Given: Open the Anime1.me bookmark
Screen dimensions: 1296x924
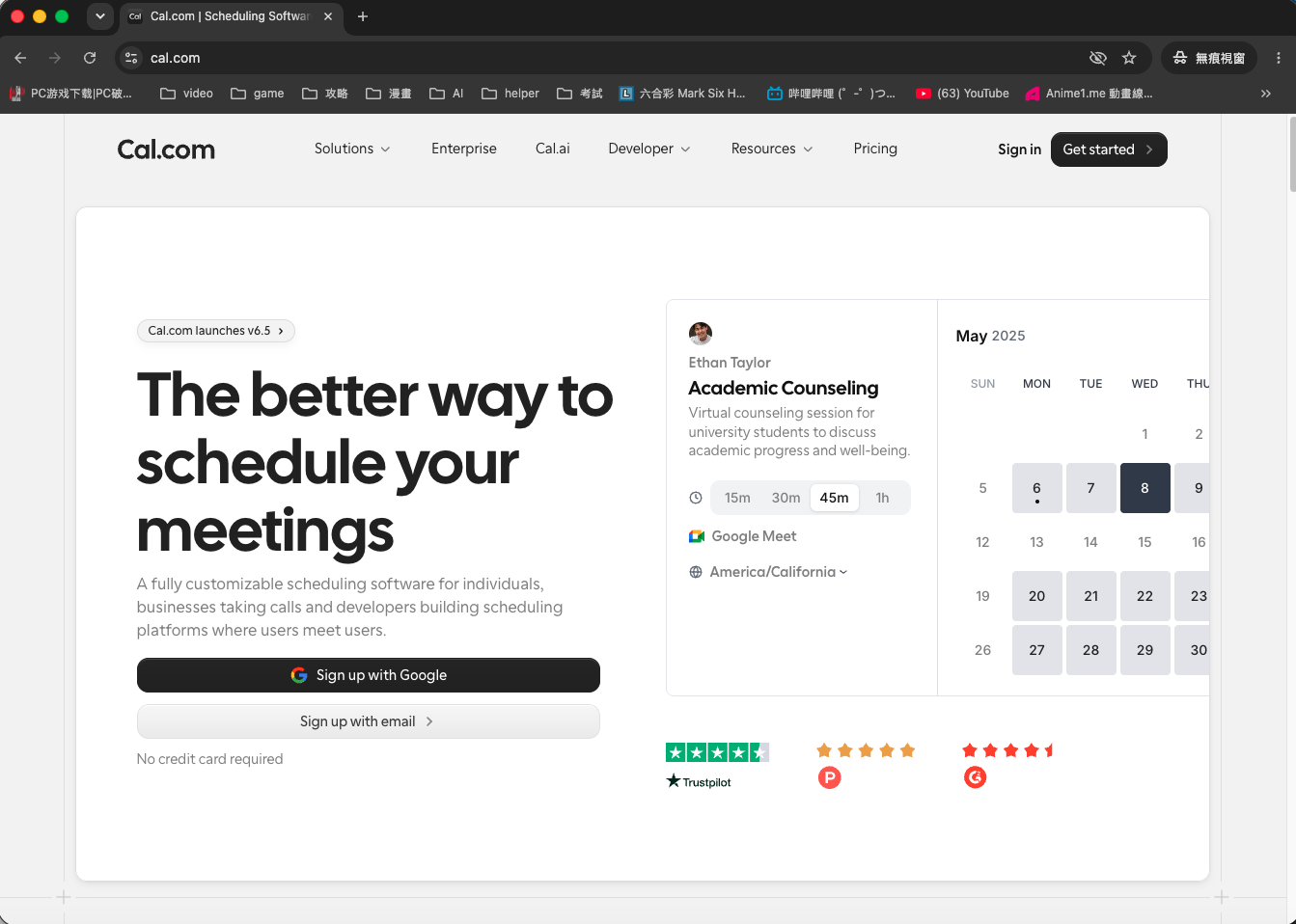Looking at the screenshot, I should coord(1089,94).
